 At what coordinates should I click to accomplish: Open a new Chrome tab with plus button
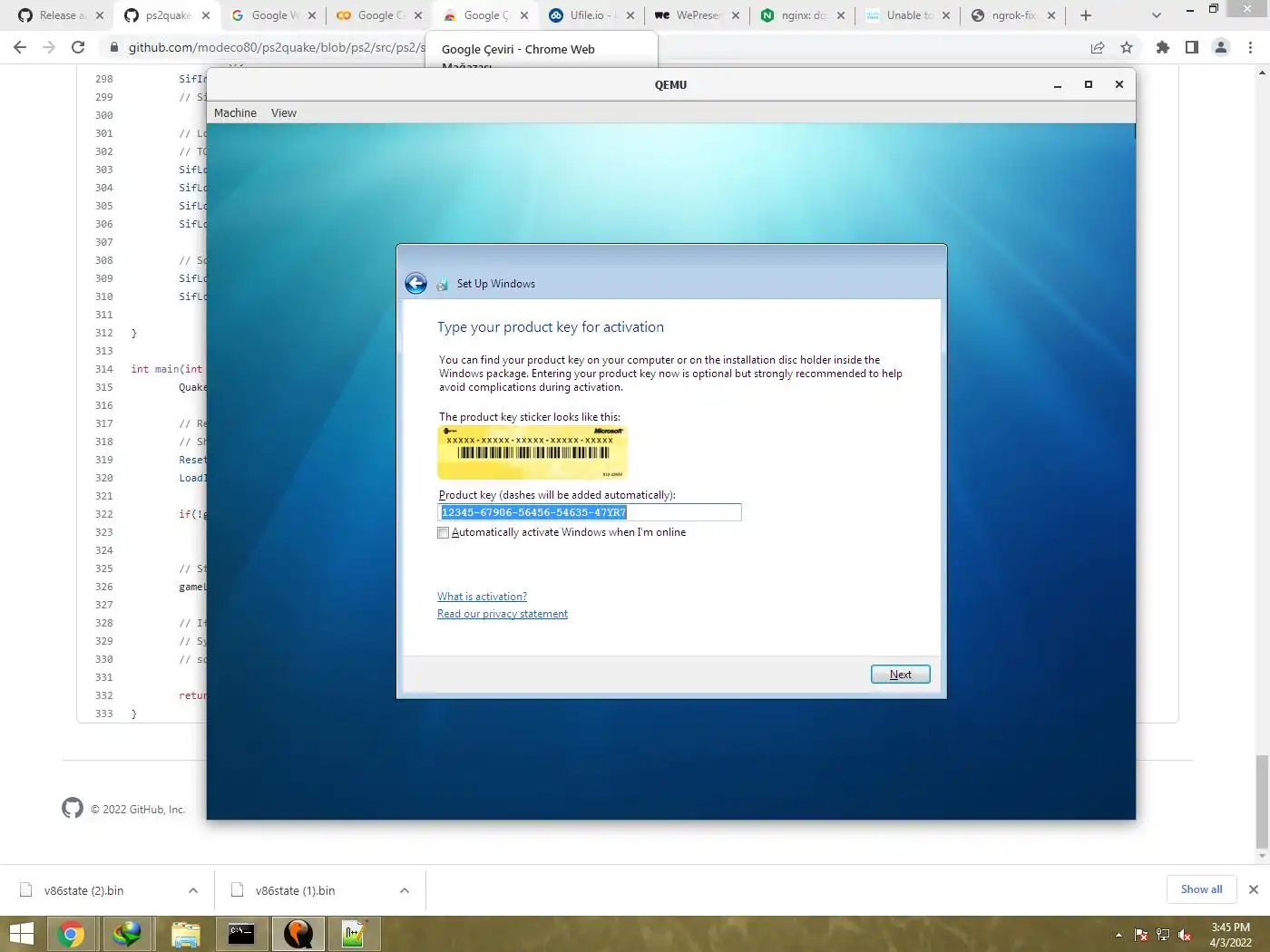pos(1086,15)
